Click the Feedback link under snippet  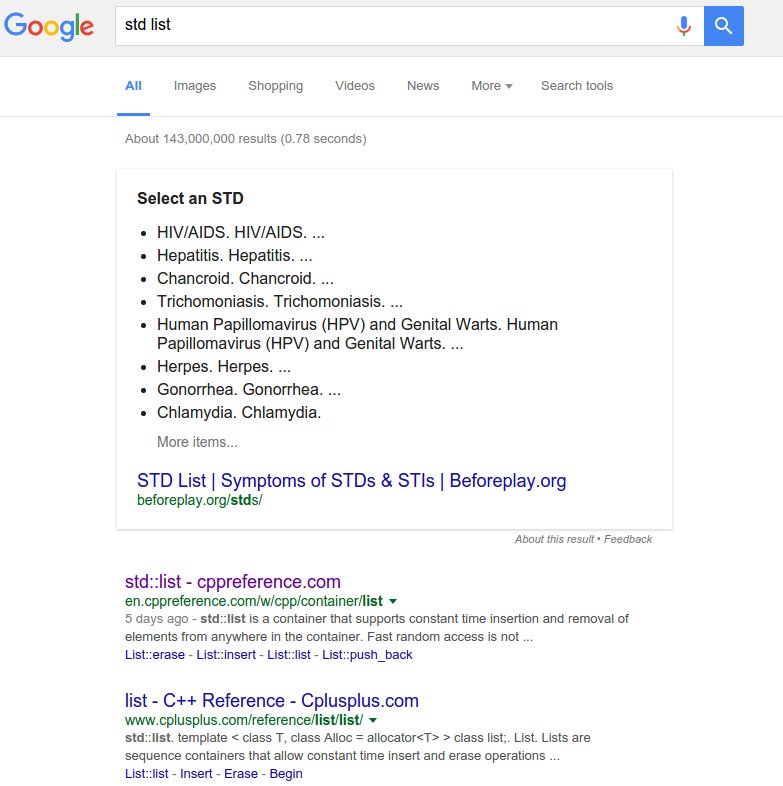628,539
